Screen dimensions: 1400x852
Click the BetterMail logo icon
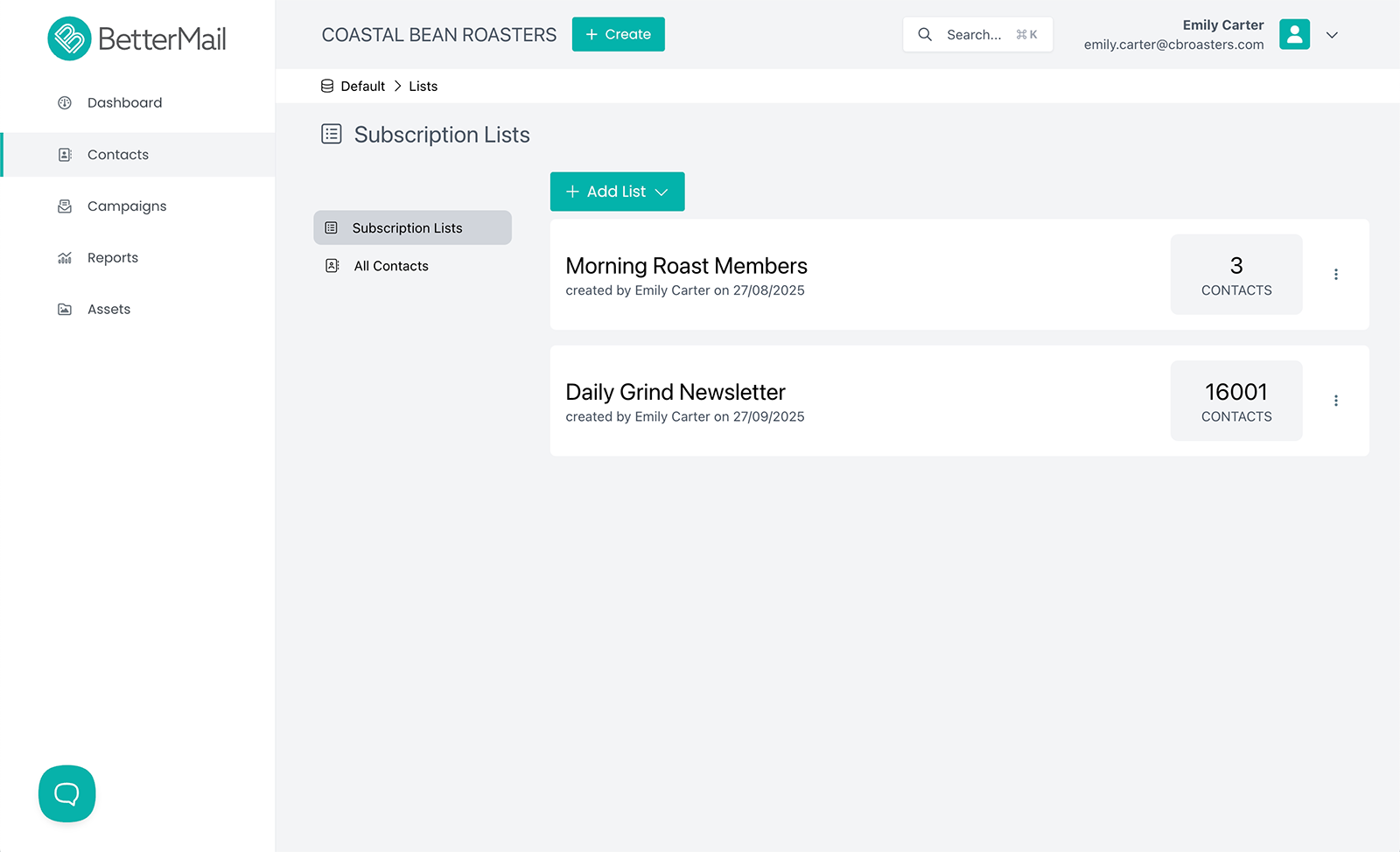click(x=69, y=38)
